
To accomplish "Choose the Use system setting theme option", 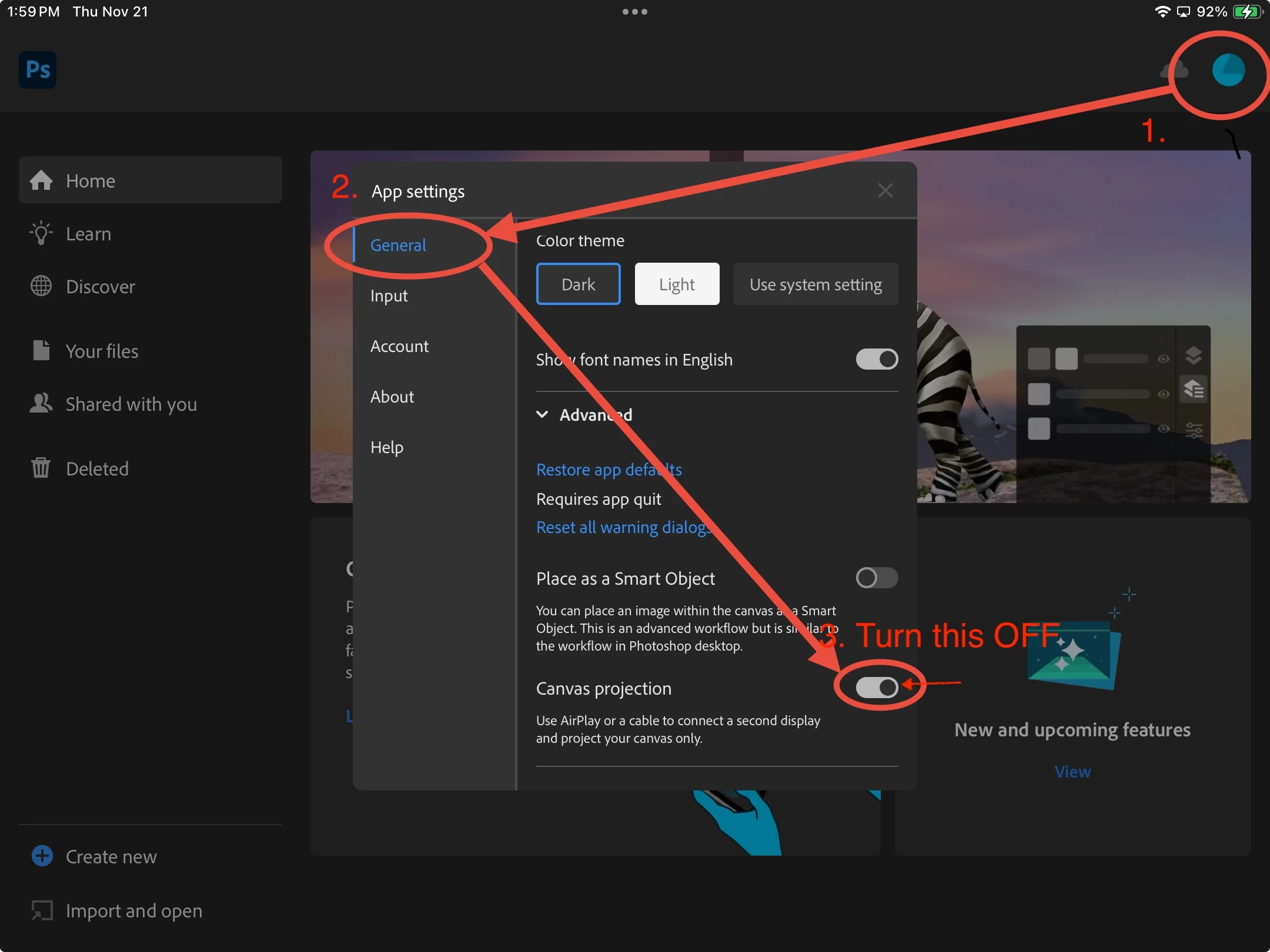I will click(816, 284).
